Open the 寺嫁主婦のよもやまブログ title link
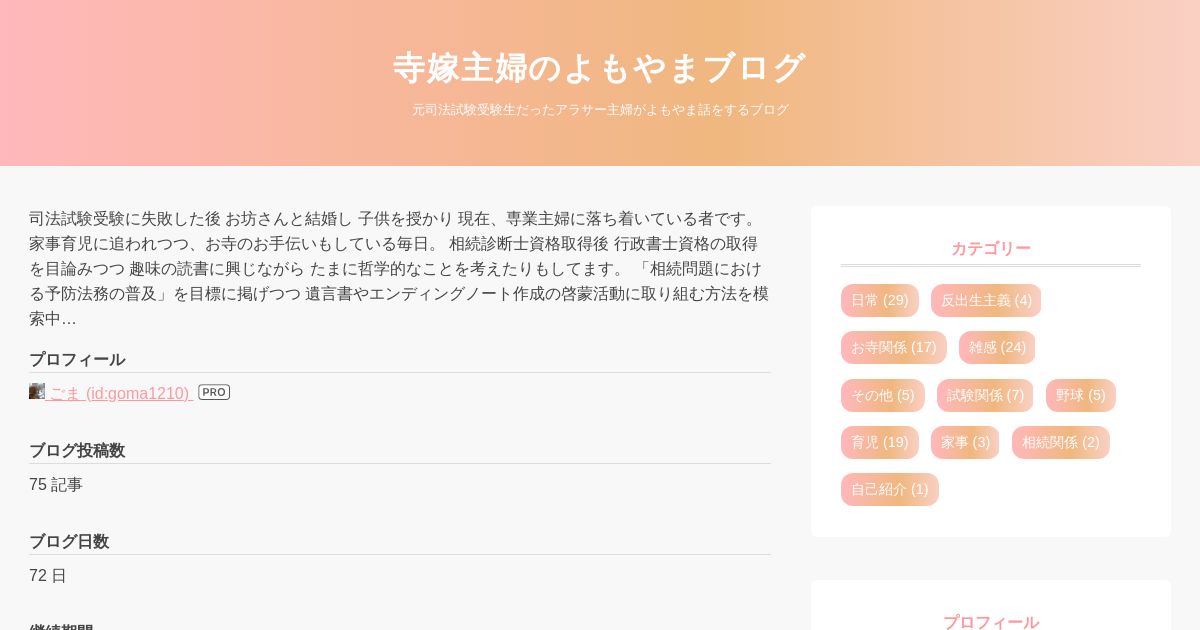This screenshot has height=630, width=1200. point(600,68)
